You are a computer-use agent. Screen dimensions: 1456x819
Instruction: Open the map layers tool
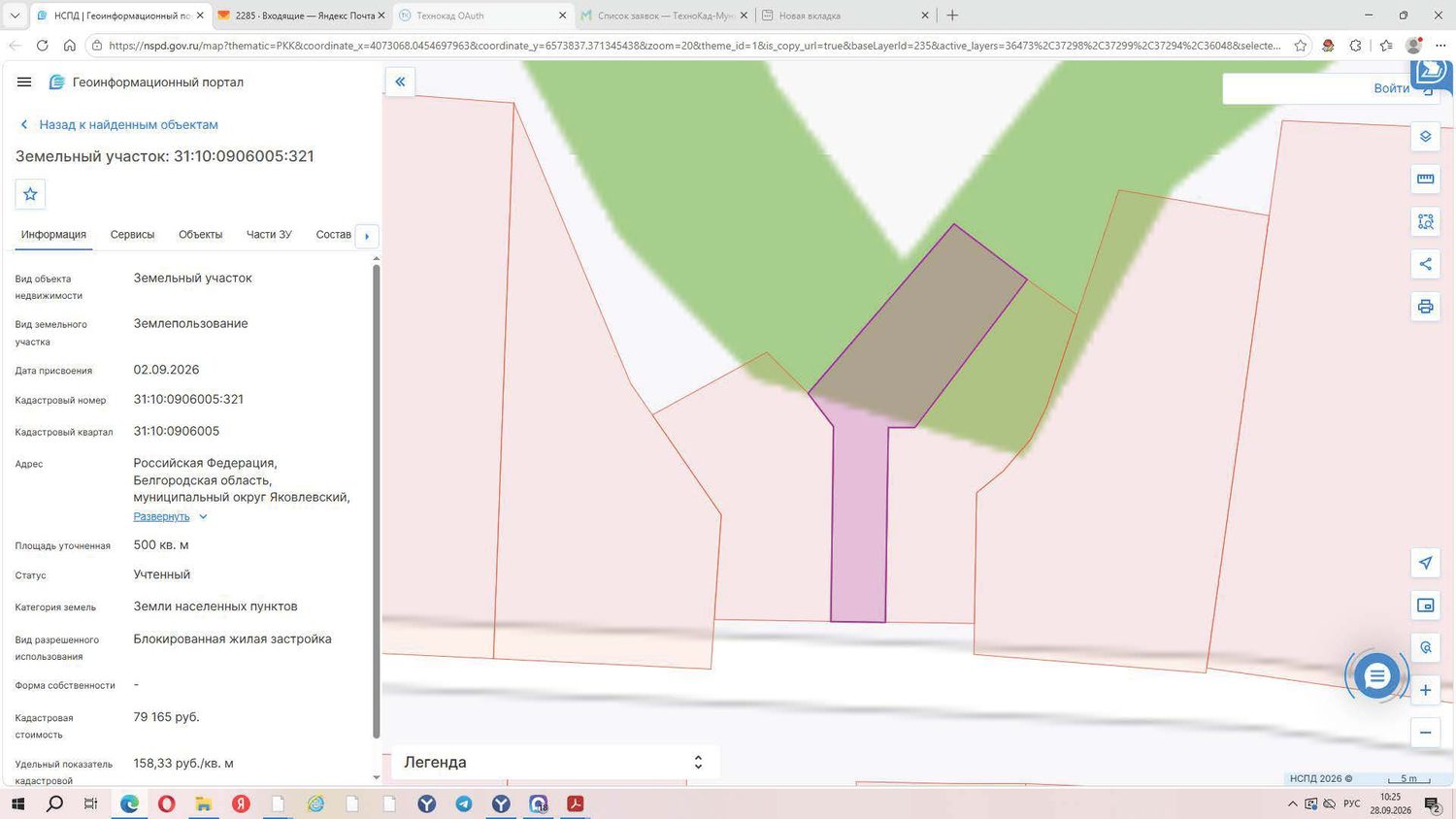(x=1425, y=137)
